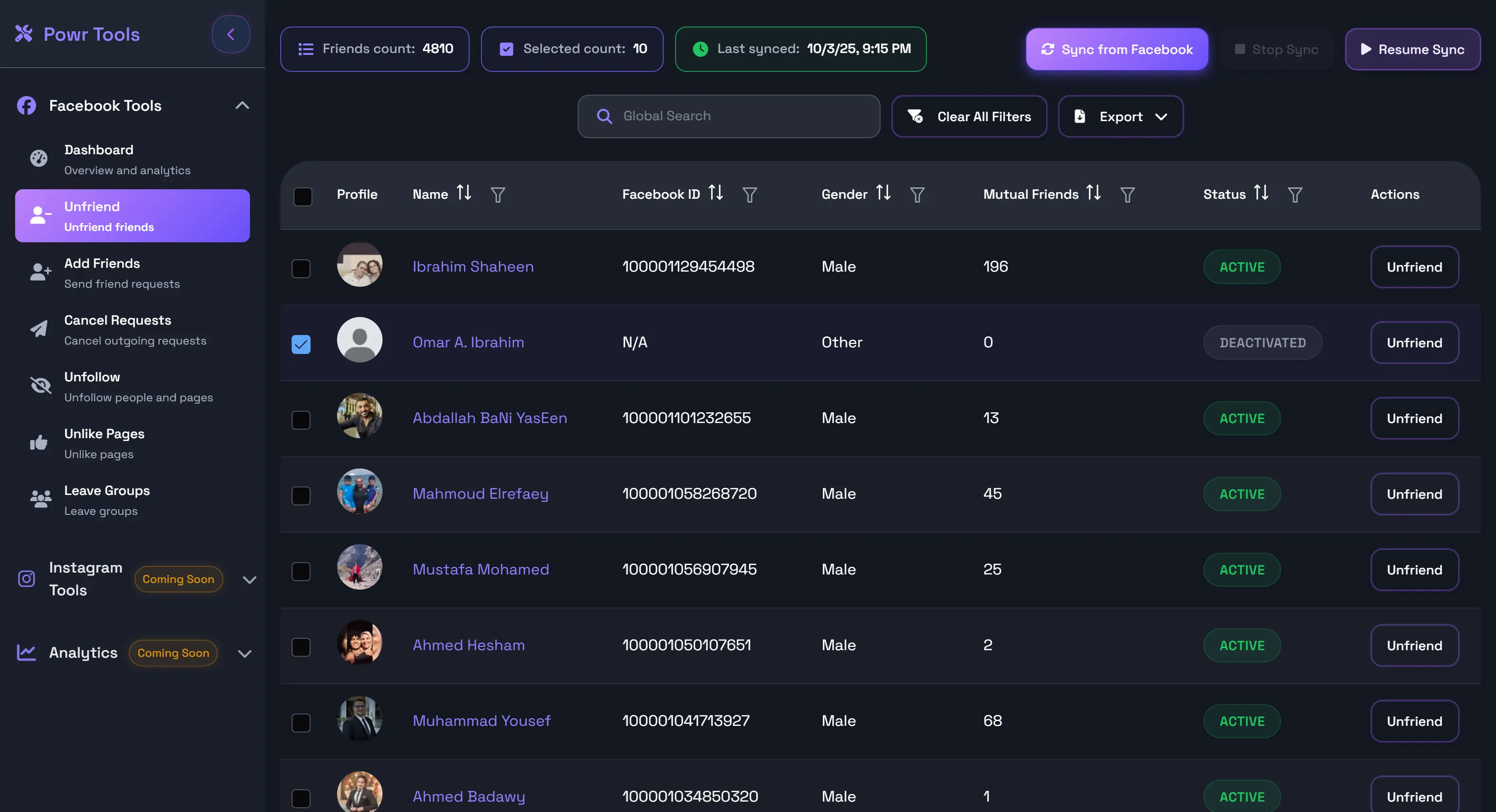This screenshot has width=1496, height=812.
Task: Click the Selected count checkmark icon
Action: (507, 49)
